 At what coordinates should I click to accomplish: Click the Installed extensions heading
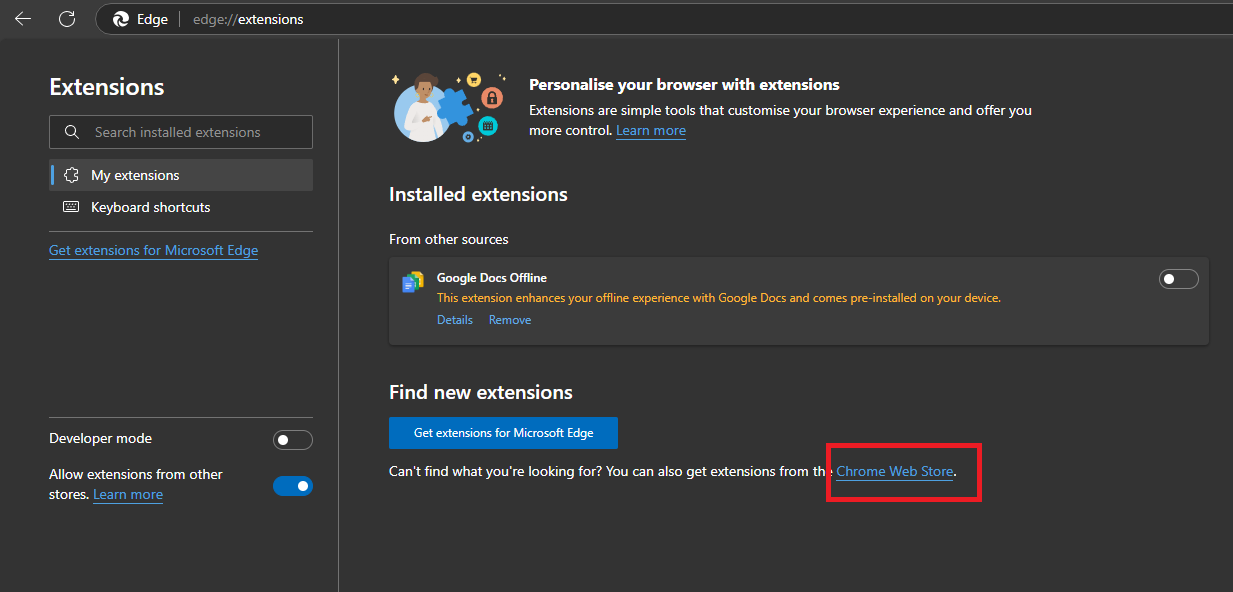click(x=478, y=194)
